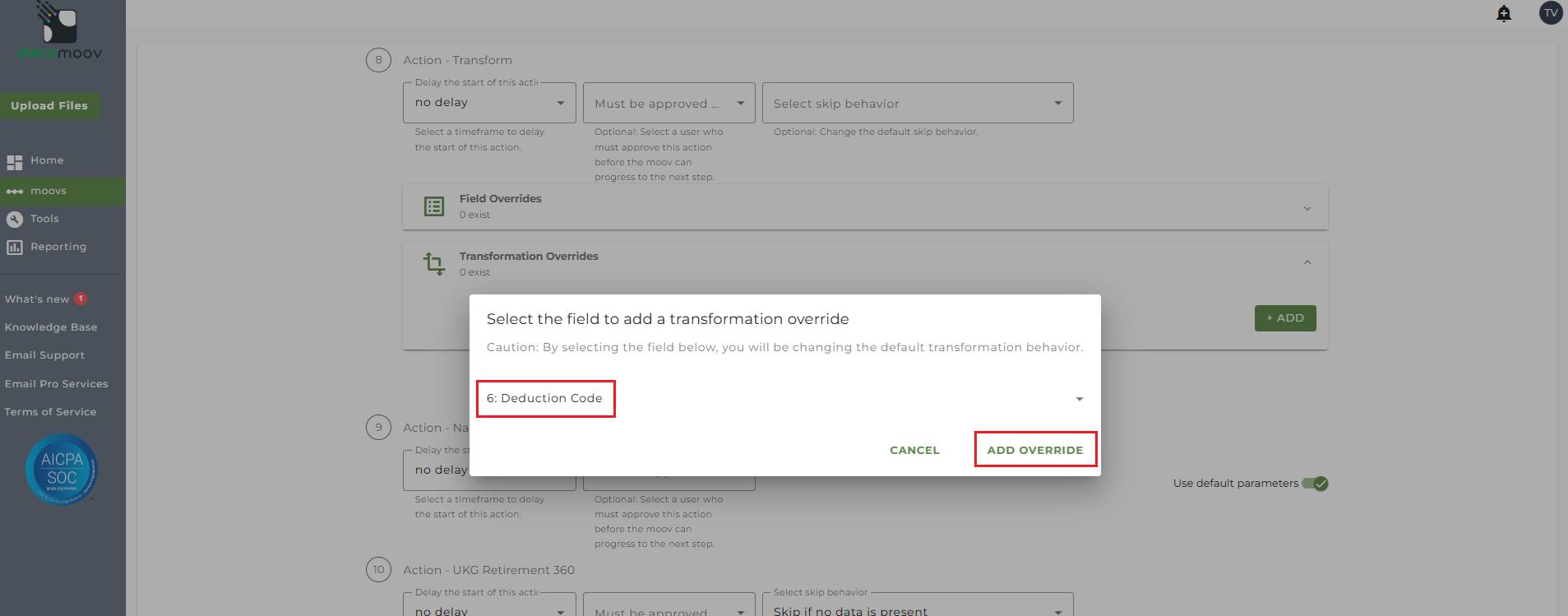
Task: Click the Field Overrides list icon
Action: pos(434,206)
